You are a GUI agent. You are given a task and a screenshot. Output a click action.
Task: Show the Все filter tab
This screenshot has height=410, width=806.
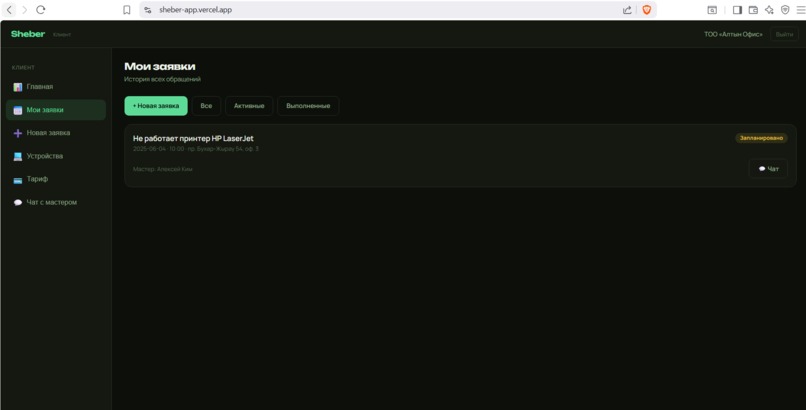tap(206, 106)
